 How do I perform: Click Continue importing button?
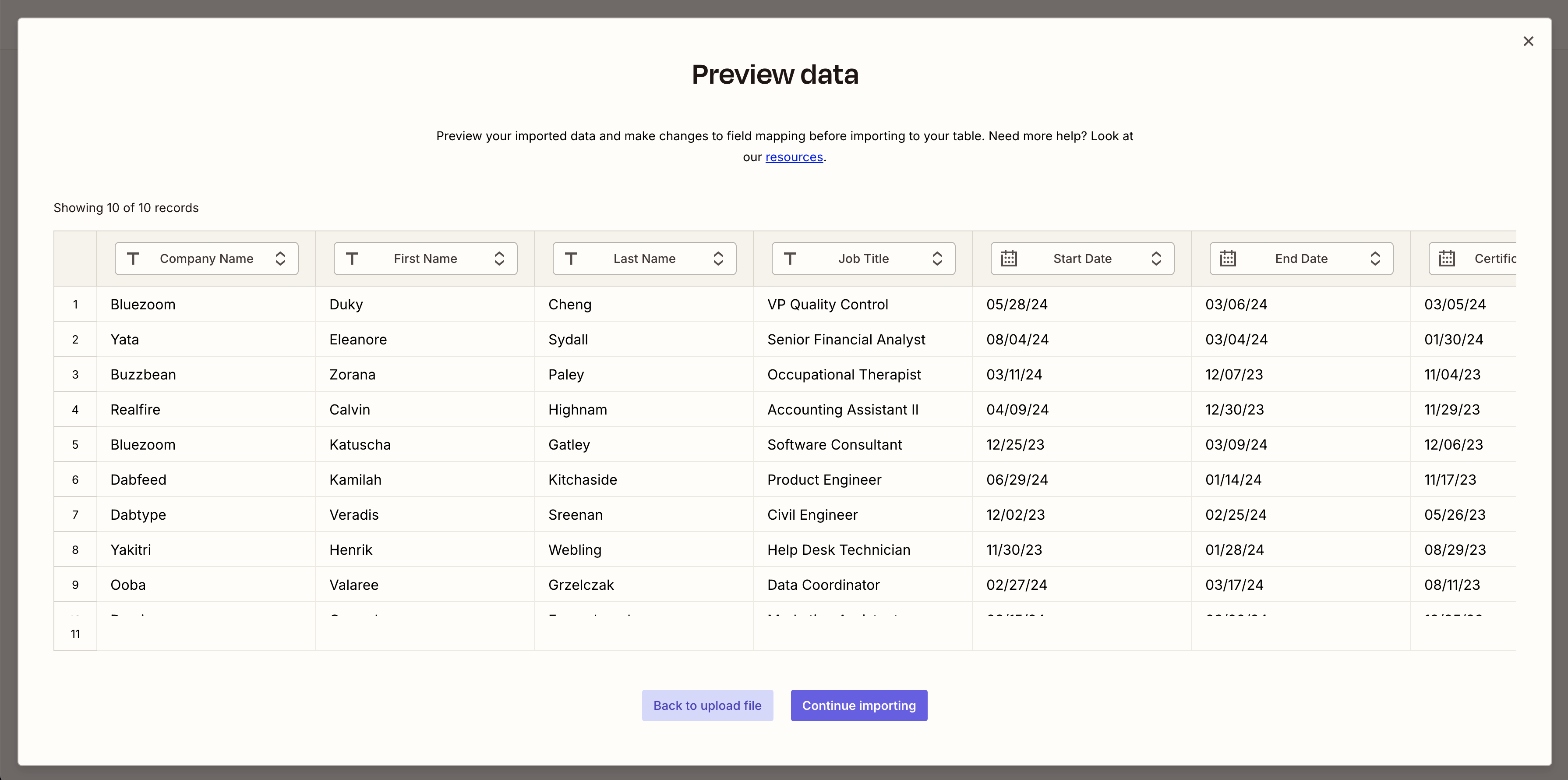(859, 706)
